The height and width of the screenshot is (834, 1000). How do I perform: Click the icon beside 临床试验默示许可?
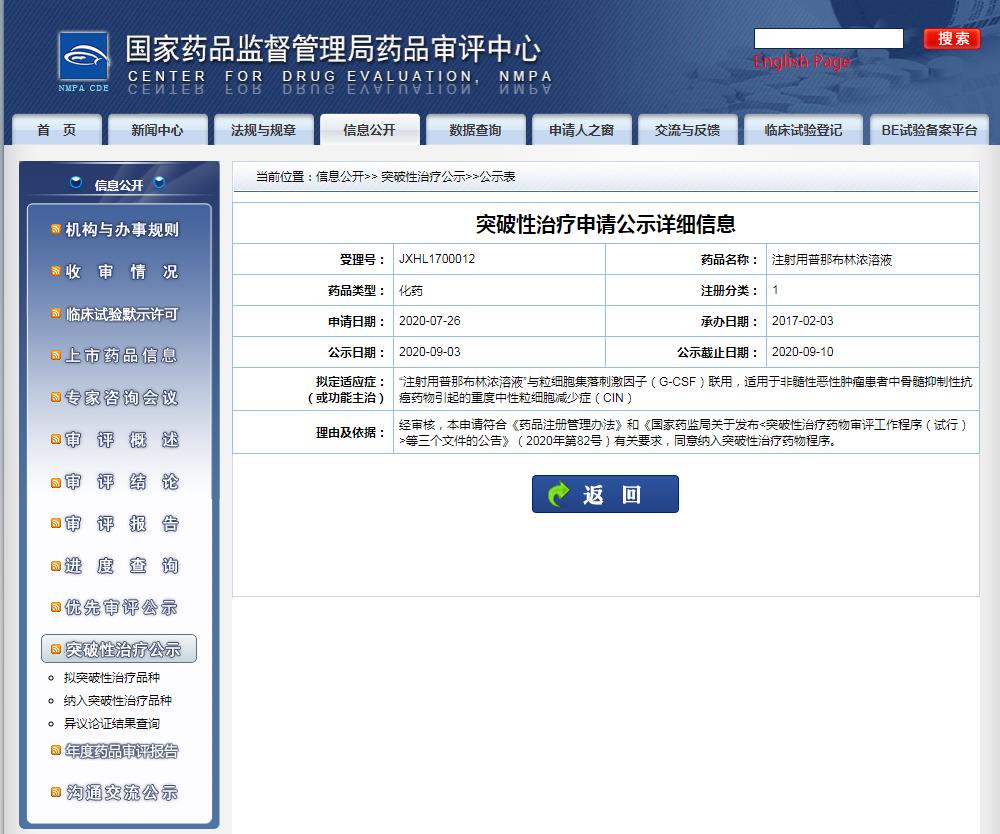pyautogui.click(x=56, y=314)
